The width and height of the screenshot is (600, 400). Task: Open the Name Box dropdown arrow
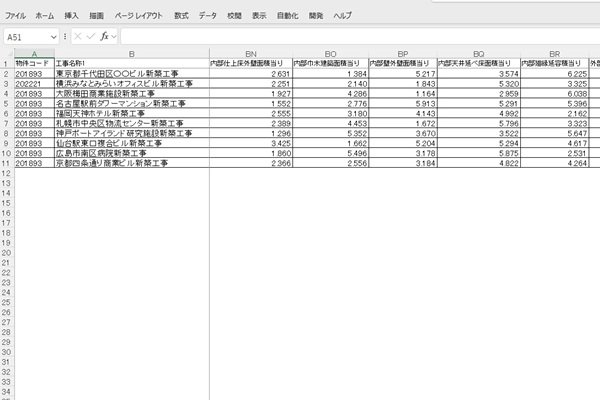point(54,36)
